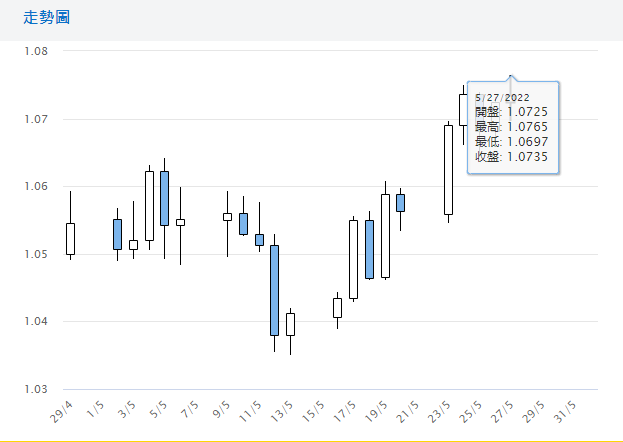Click the small white candlestick at 13/5

point(290,324)
